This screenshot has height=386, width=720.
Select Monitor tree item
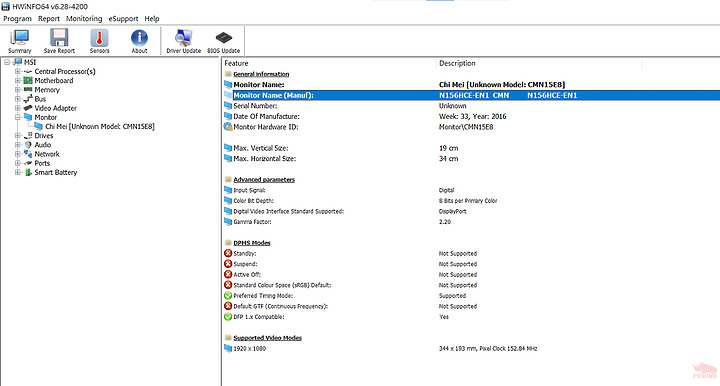pyautogui.click(x=45, y=117)
